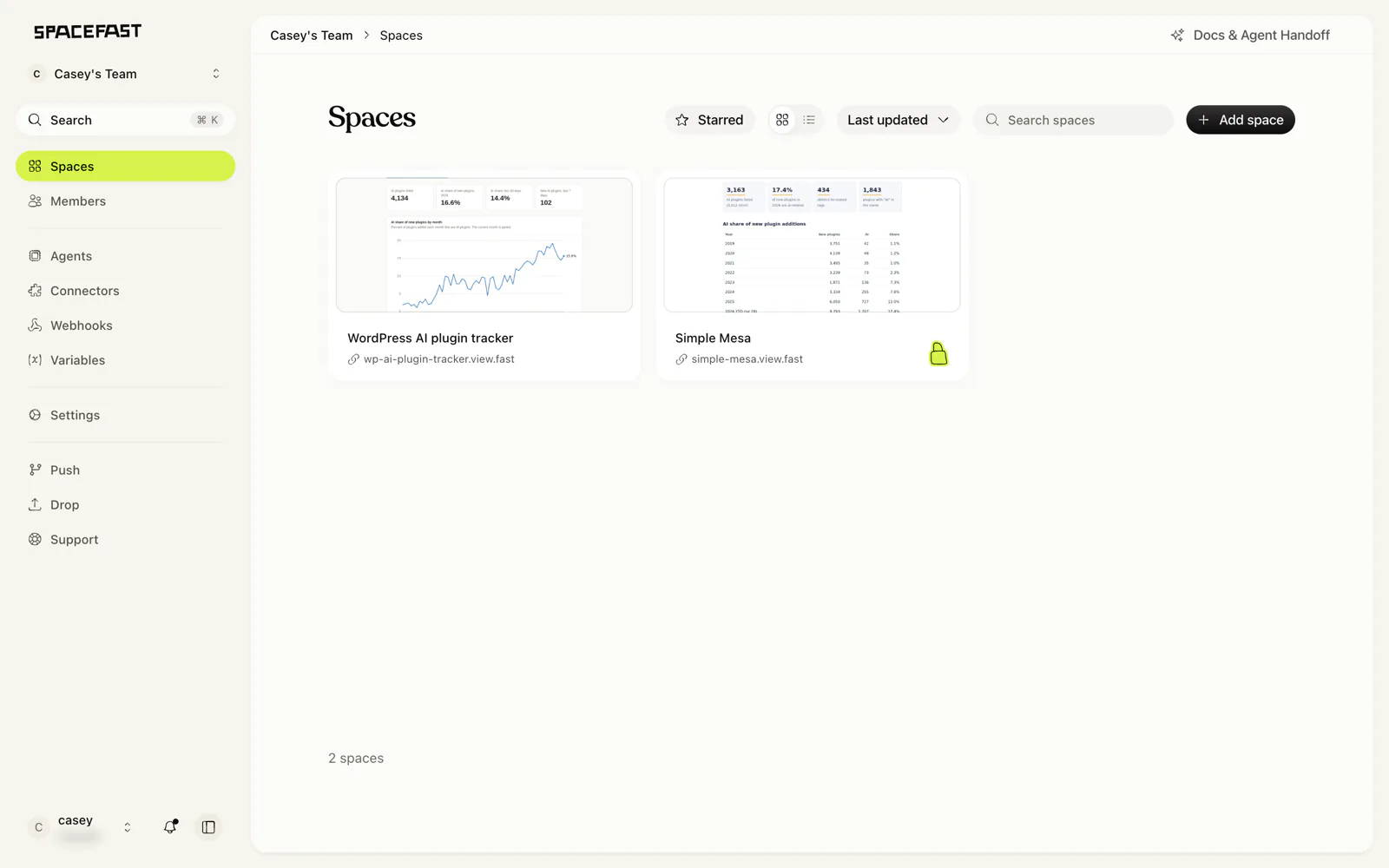Click the Spacefast logo

coord(88,32)
